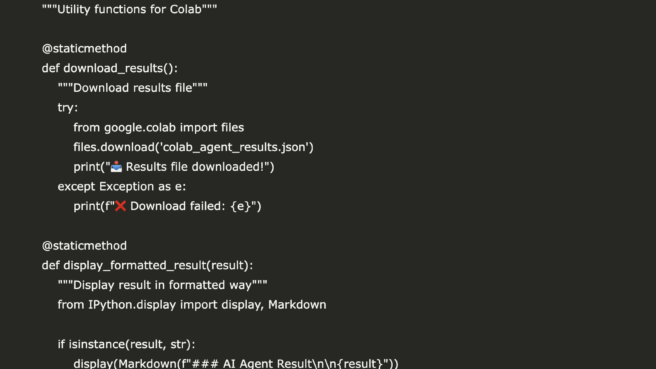Click the word Markdown in import line
The width and height of the screenshot is (656, 369).
click(297, 305)
